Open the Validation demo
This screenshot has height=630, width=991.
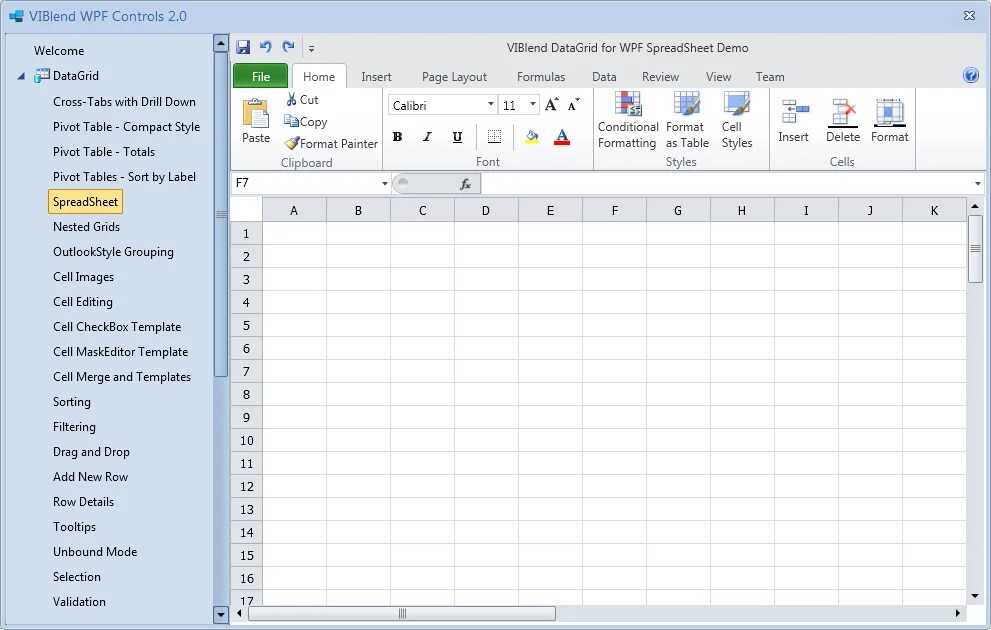click(x=79, y=602)
